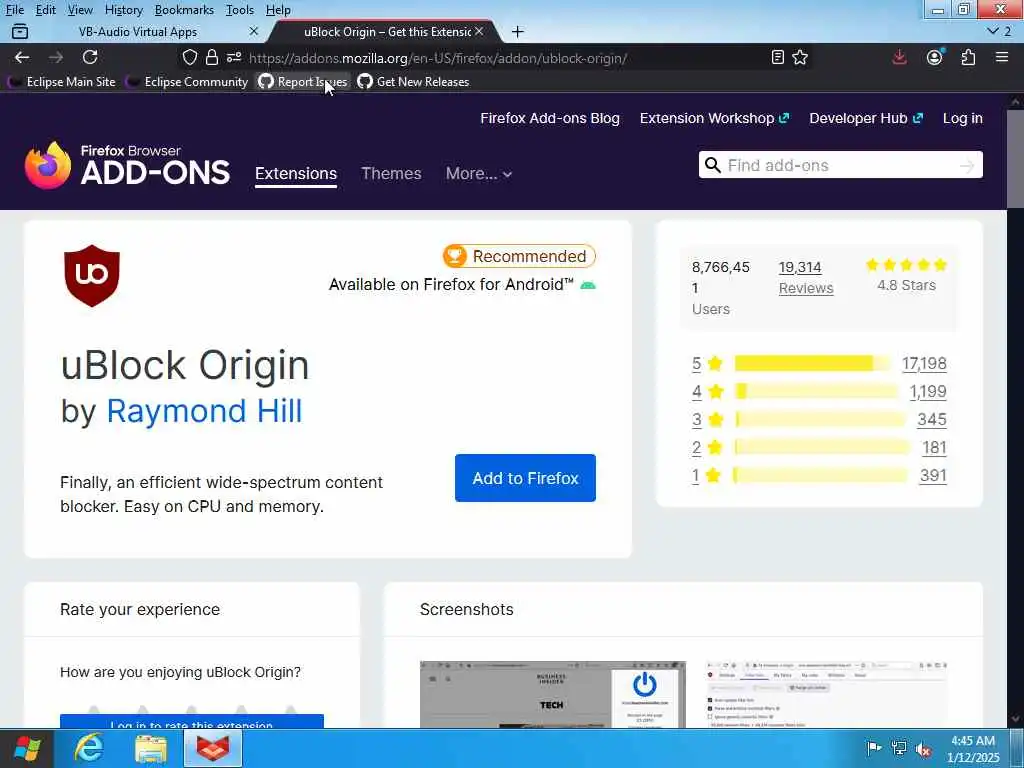Open Get New Releases bookmark
This screenshot has height=768, width=1024.
[413, 82]
